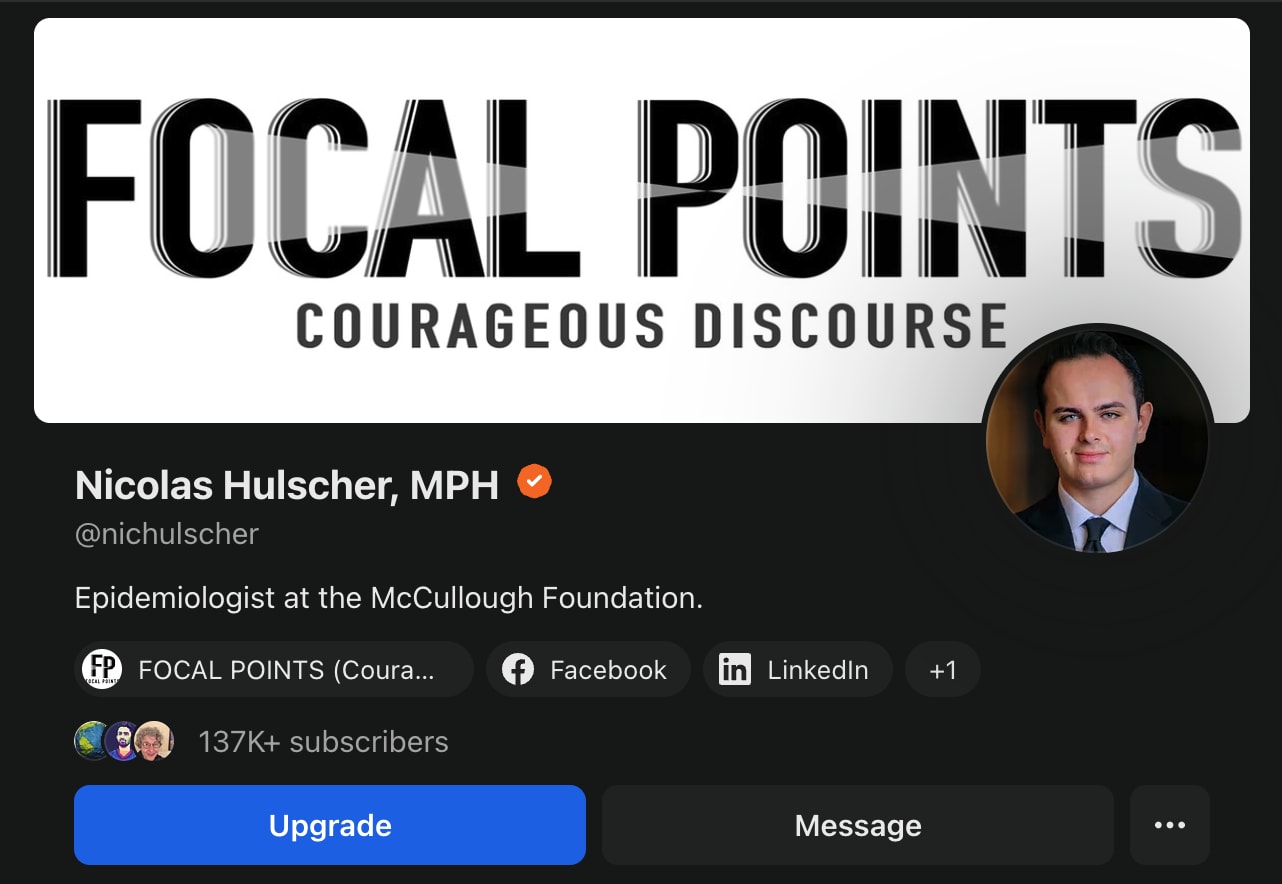Viewport: 1282px width, 884px height.
Task: Click the second subscriber avatar, bearded man
Action: [123, 741]
